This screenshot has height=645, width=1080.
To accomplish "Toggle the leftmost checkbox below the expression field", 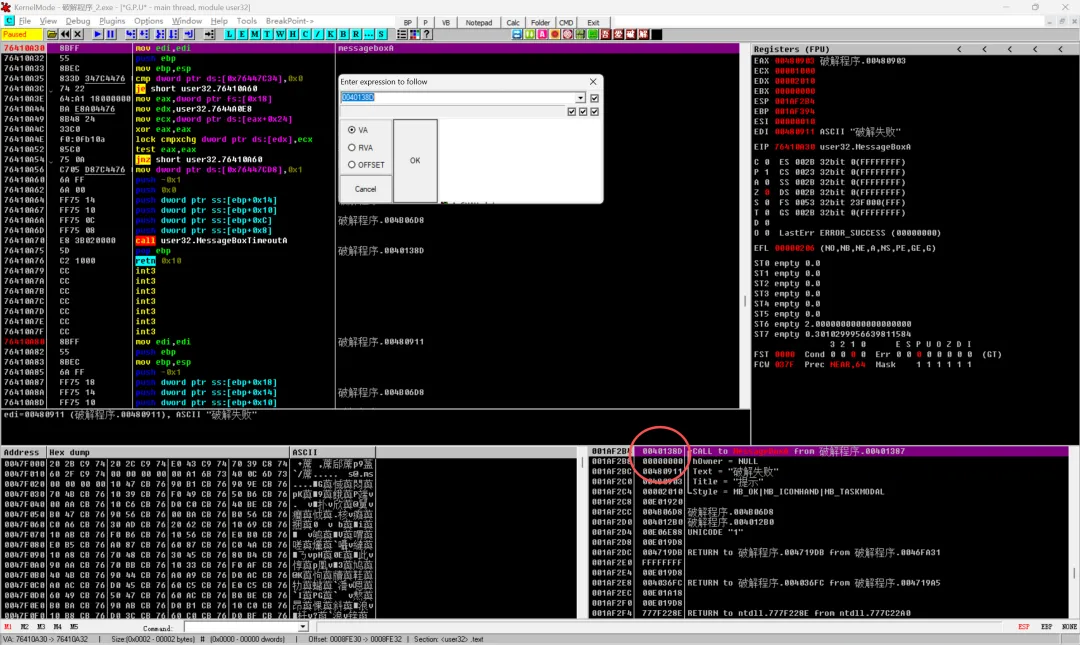I will tap(571, 111).
